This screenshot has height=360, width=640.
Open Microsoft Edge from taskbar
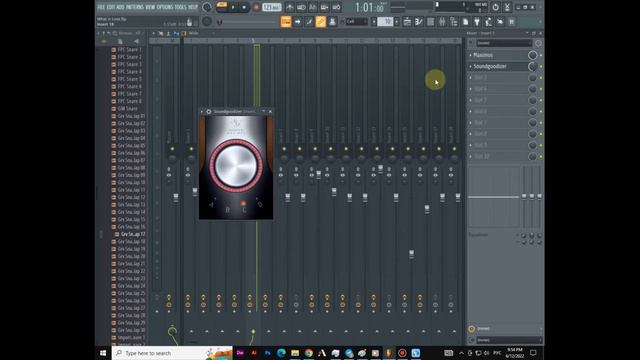click(281, 353)
